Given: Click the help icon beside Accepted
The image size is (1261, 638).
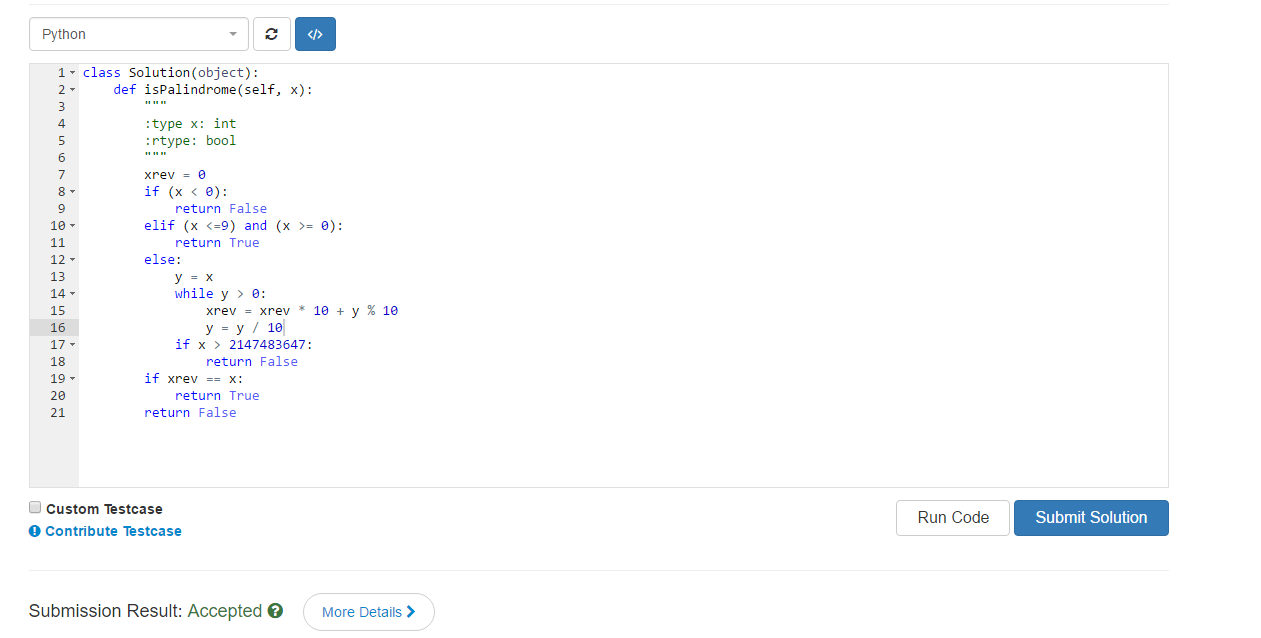Looking at the screenshot, I should 275,611.
